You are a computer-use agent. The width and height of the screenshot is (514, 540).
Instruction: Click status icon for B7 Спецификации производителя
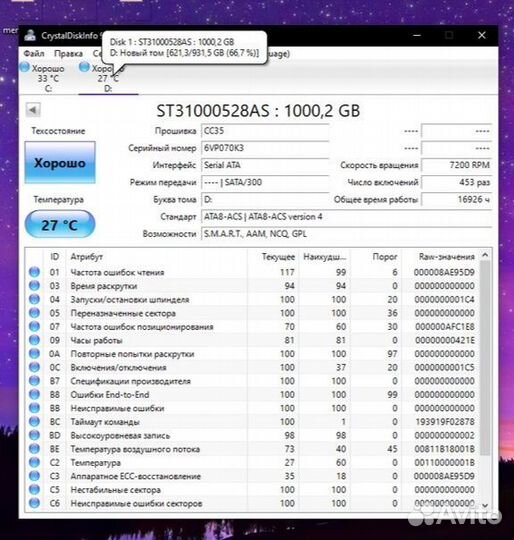click(x=34, y=381)
